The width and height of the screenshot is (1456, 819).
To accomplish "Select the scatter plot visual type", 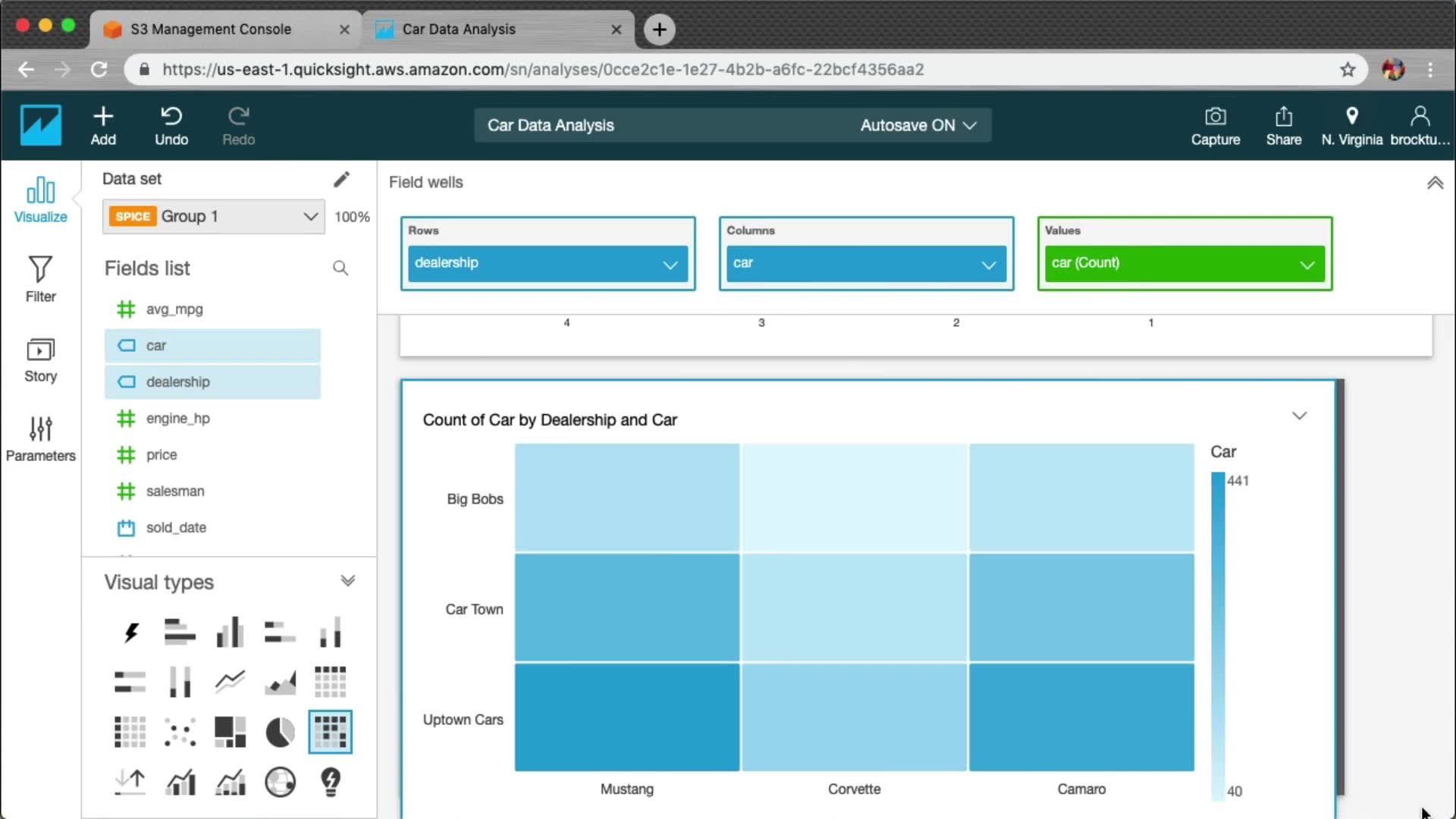I will (x=180, y=733).
